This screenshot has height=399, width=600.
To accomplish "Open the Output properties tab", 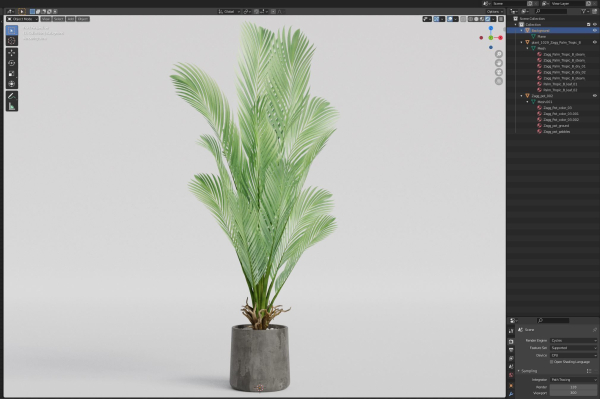I will pyautogui.click(x=511, y=350).
